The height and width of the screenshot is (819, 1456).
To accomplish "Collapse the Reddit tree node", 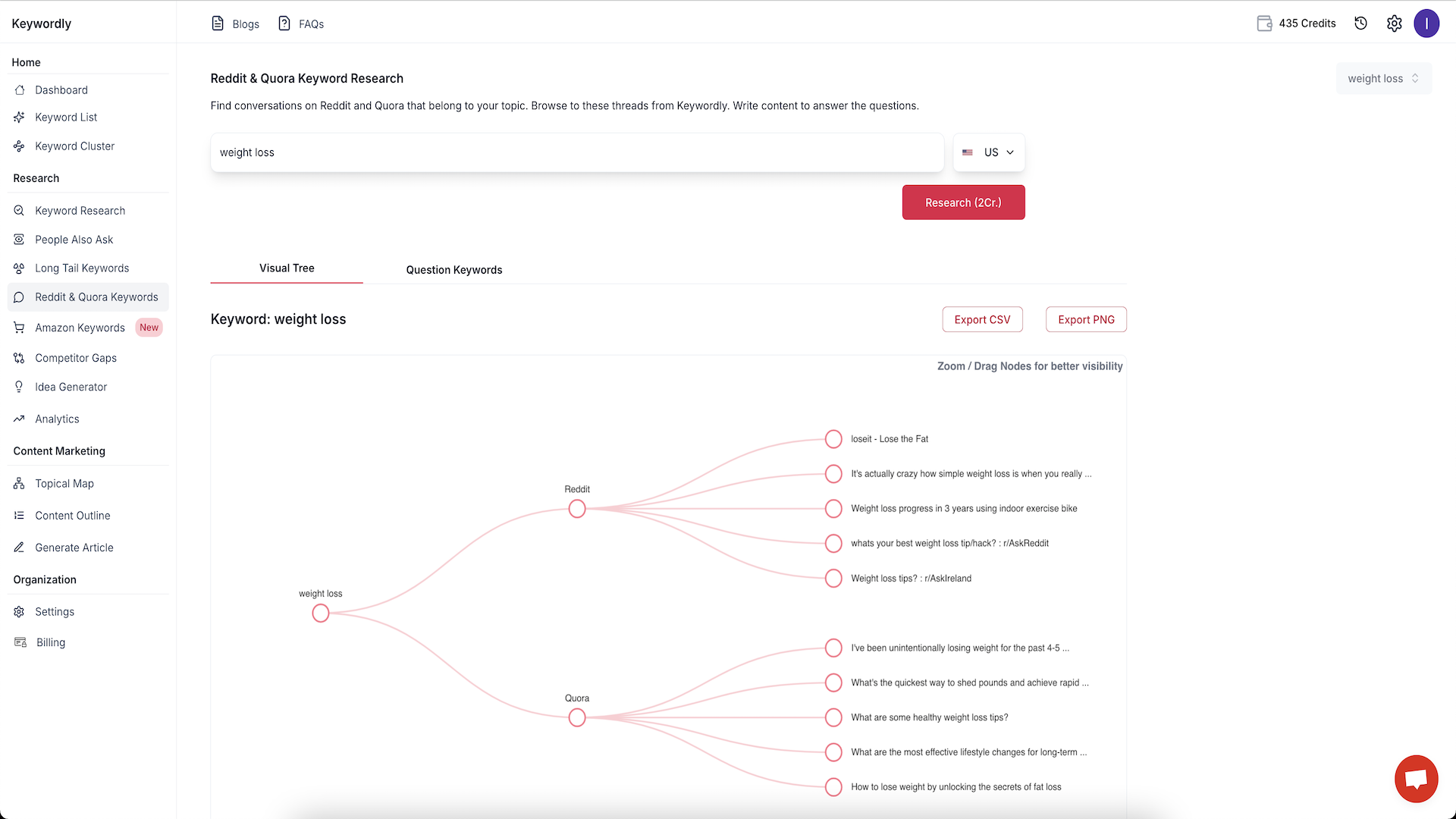I will coord(577,509).
